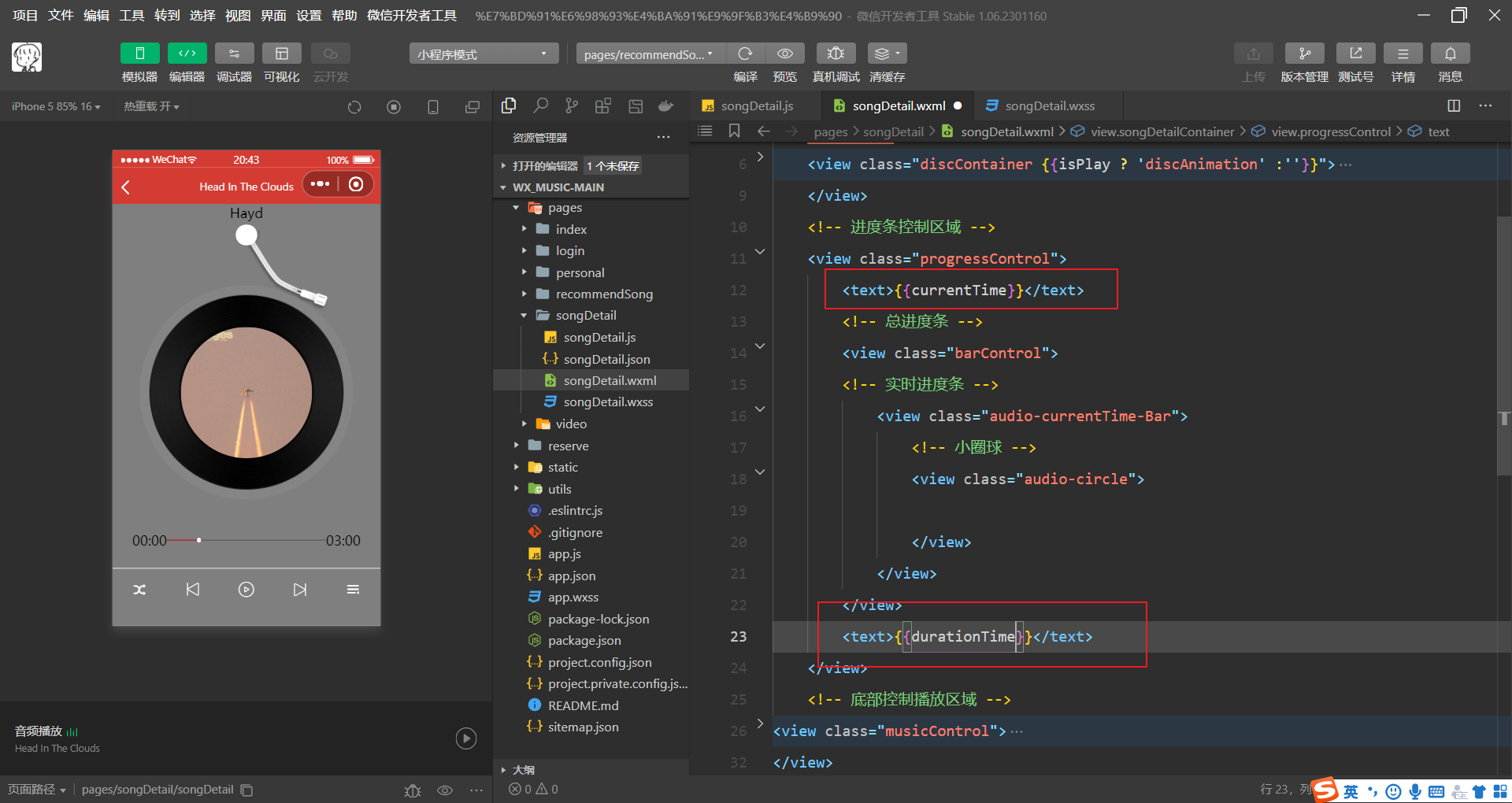Collapse the songDetail folder

[586, 315]
